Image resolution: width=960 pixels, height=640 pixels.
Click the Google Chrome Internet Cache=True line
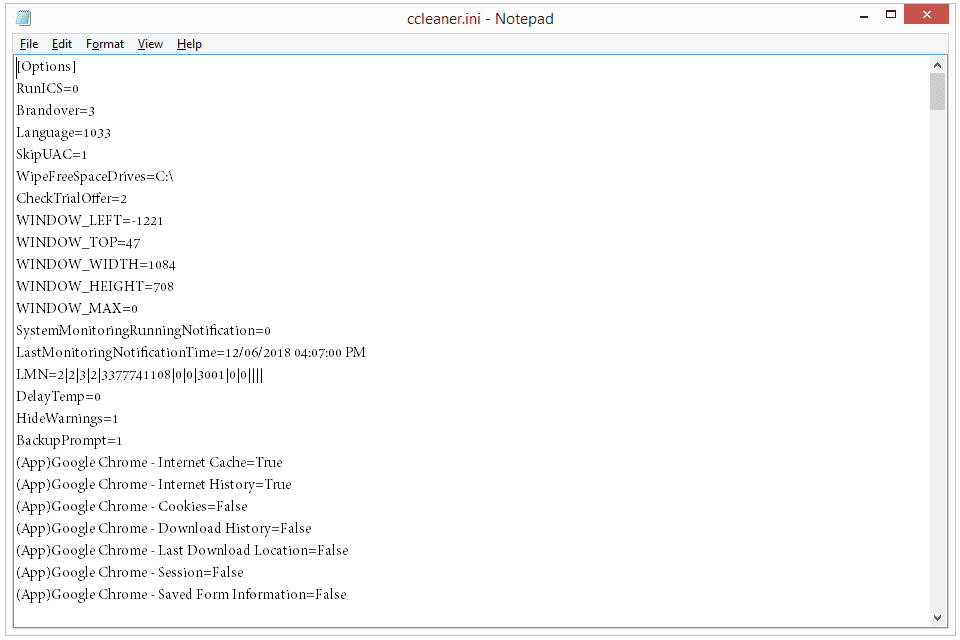point(149,462)
